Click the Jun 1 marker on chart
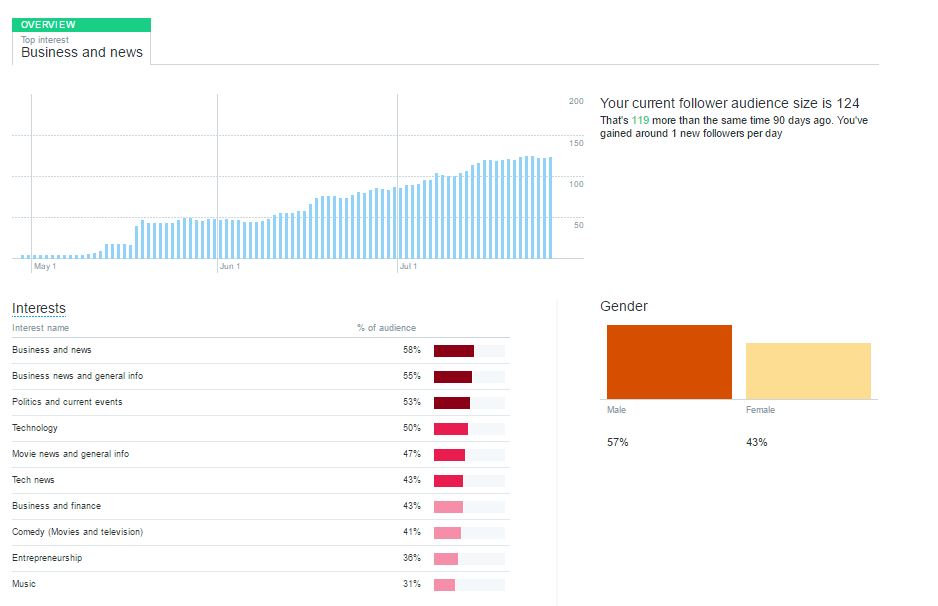 (229, 266)
